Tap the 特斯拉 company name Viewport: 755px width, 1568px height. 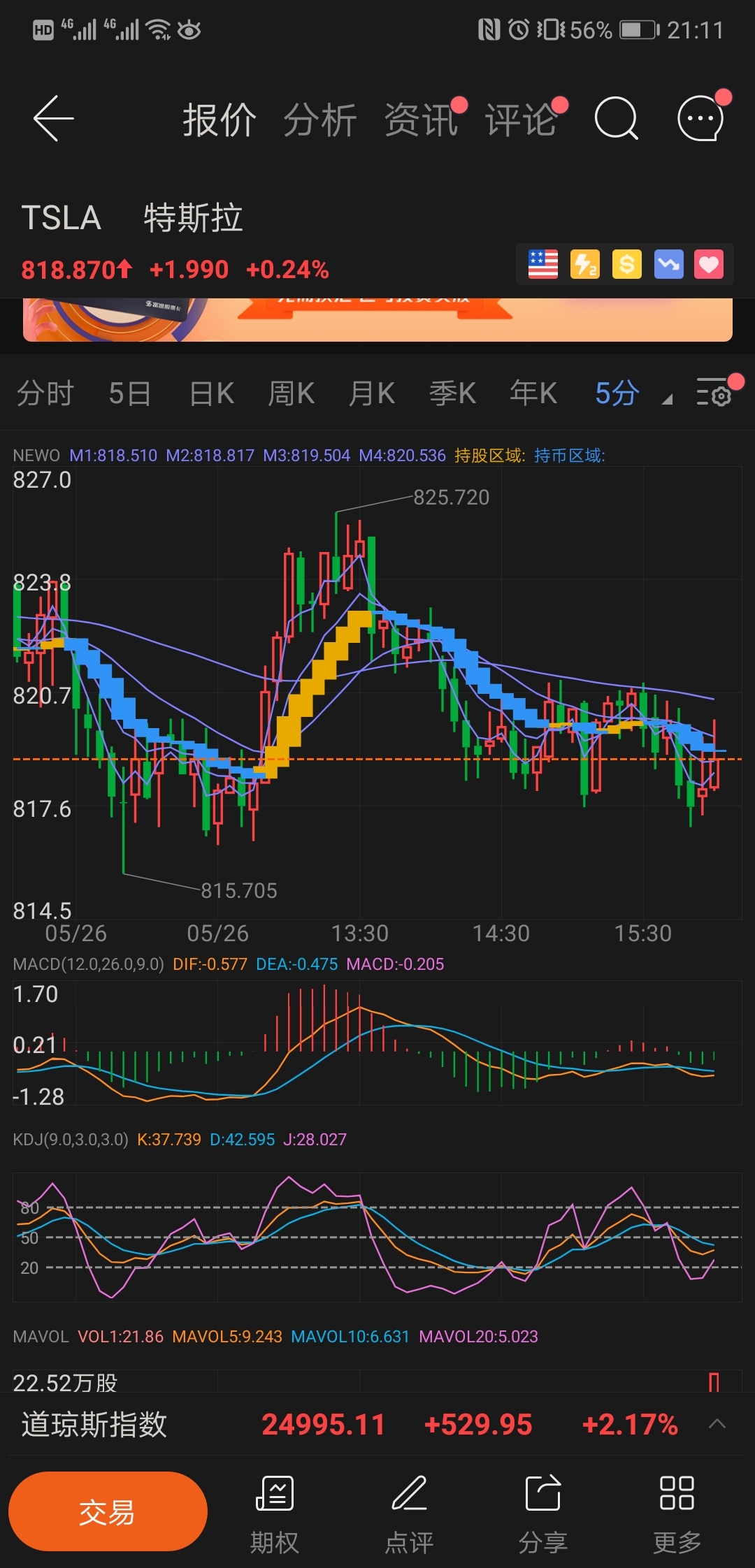(193, 217)
